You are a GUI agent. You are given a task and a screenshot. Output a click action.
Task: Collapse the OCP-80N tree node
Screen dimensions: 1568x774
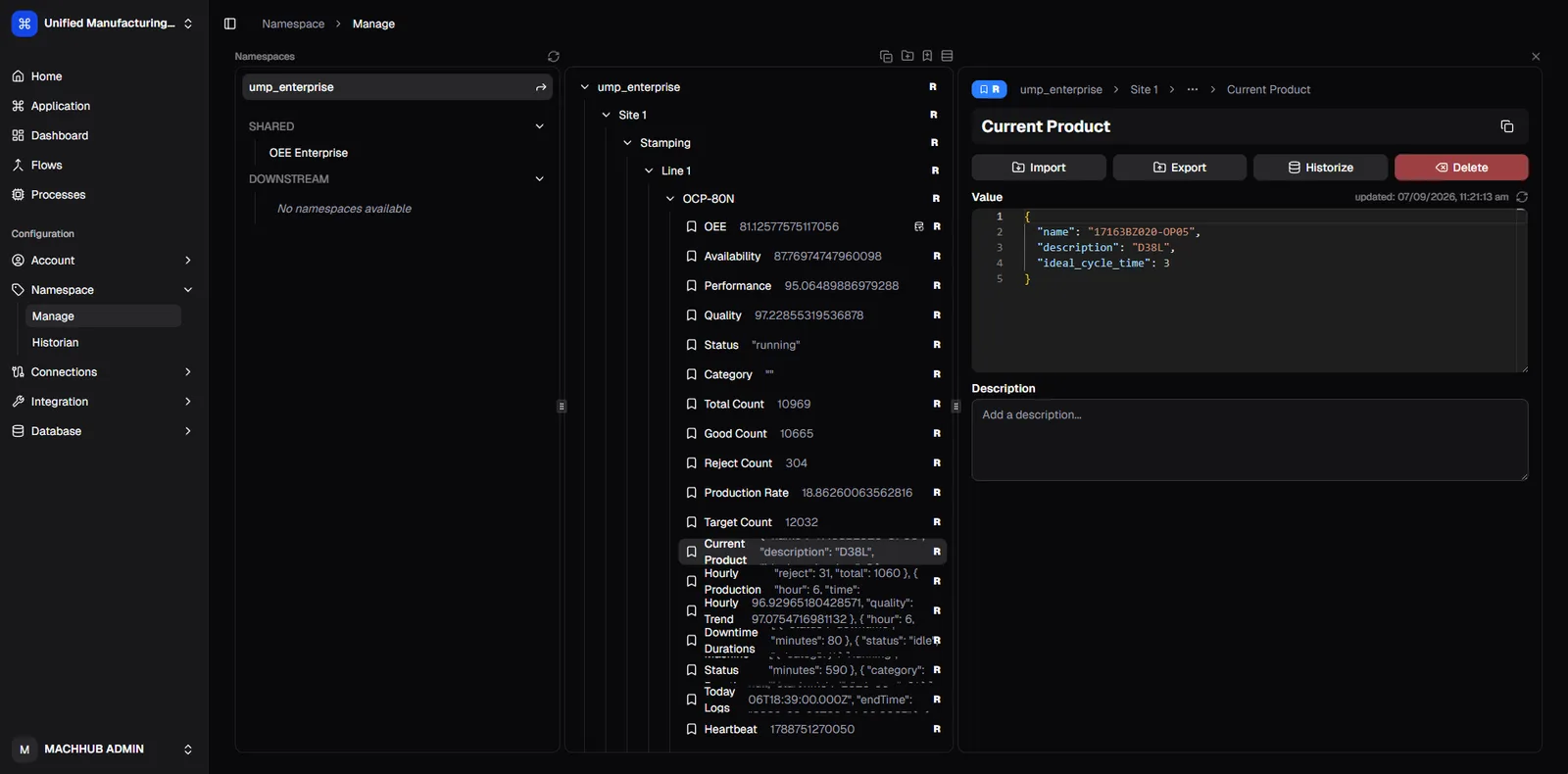click(670, 199)
